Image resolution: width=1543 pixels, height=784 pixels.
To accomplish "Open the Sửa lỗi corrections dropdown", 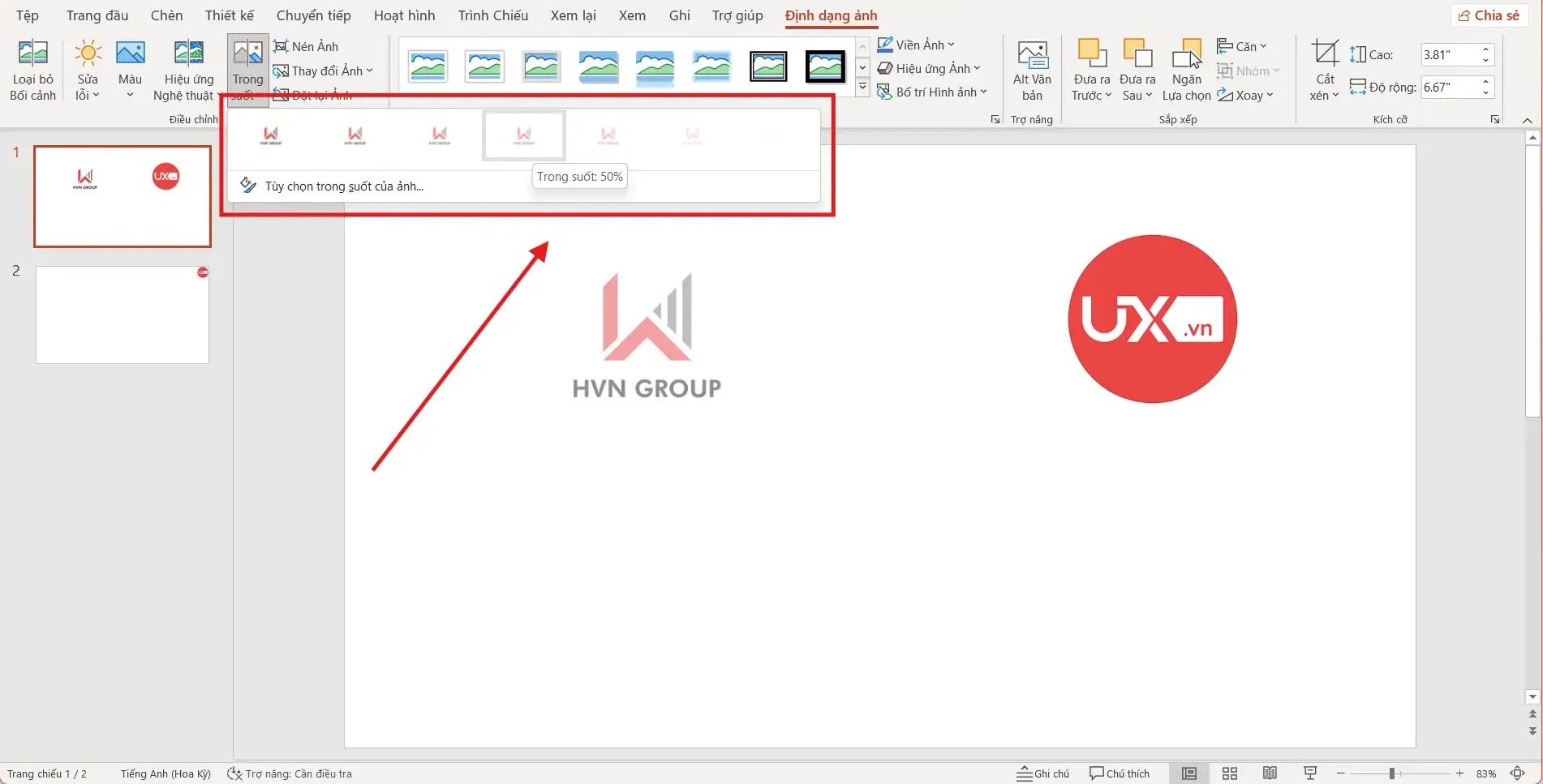I will coord(88,71).
